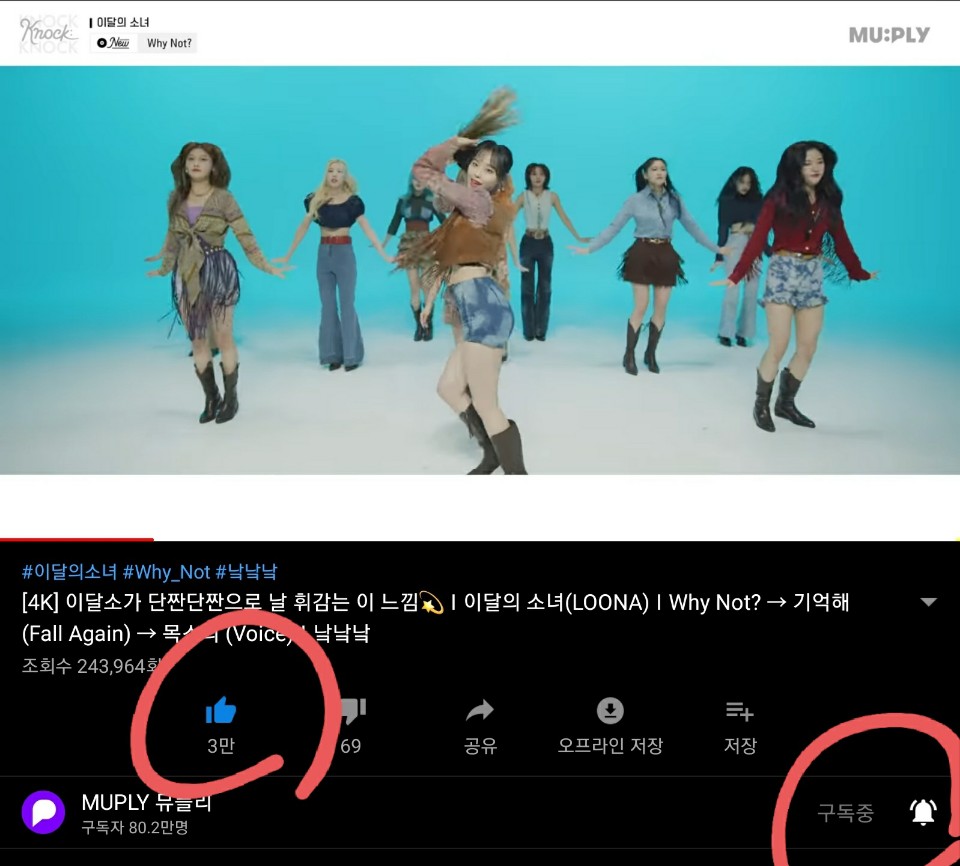Tap the 공유 share label
Image resolution: width=960 pixels, height=866 pixels.
click(480, 746)
